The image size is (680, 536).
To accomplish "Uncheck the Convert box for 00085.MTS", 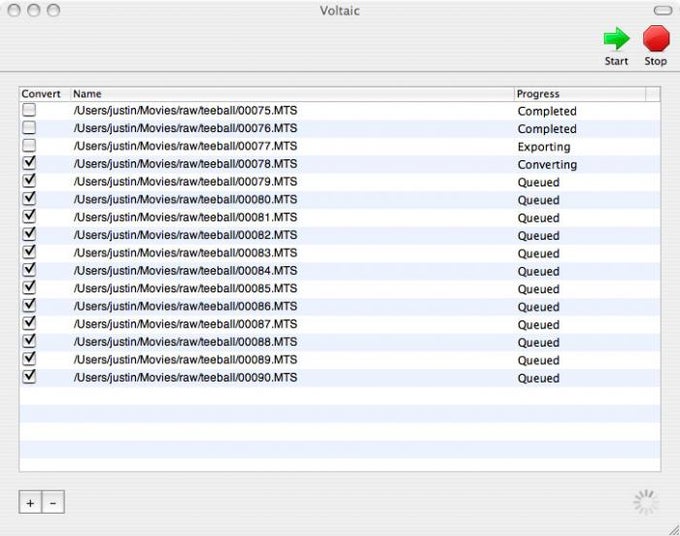I will click(x=29, y=288).
